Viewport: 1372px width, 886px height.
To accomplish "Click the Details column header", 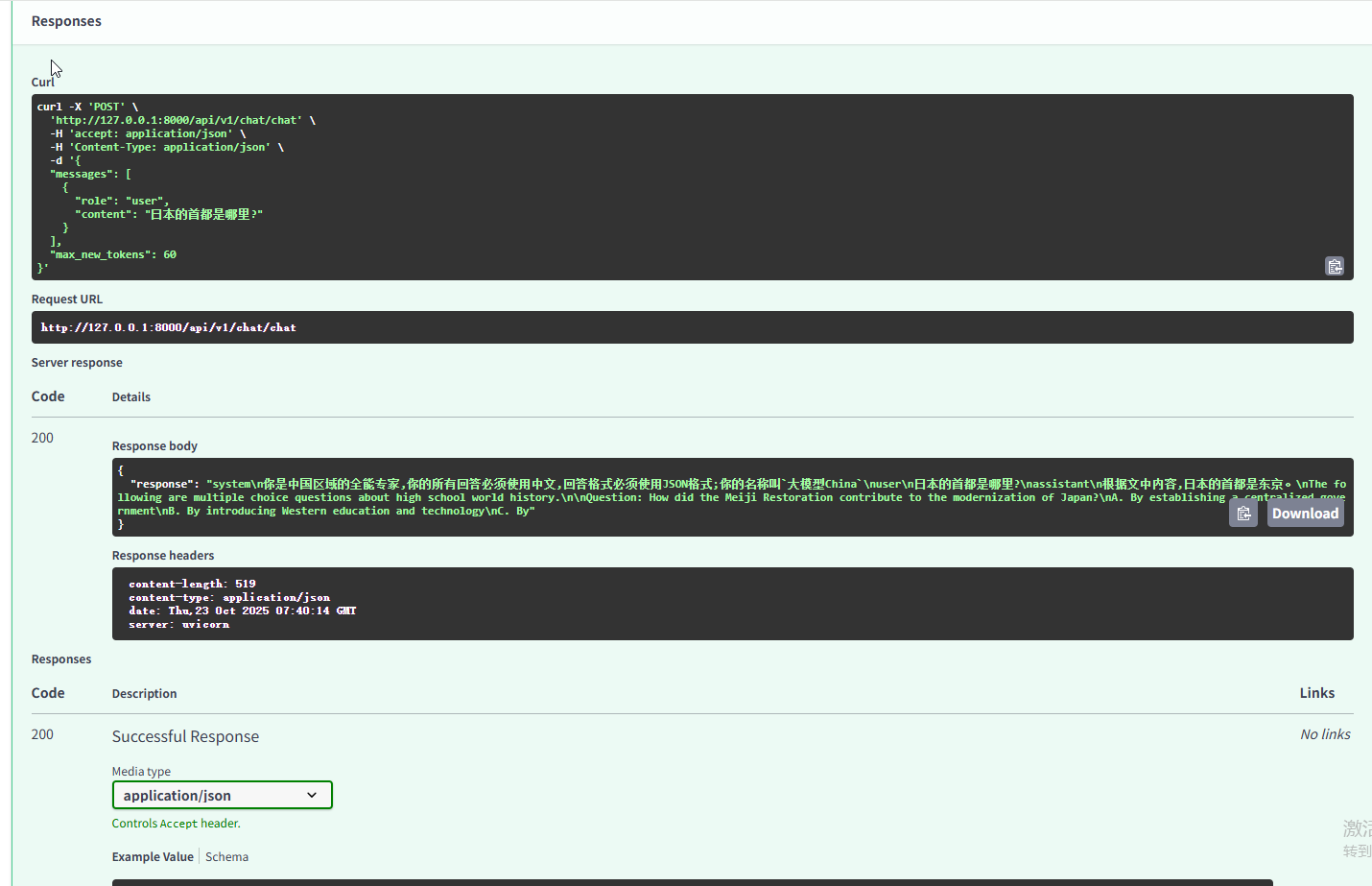I will coord(131,397).
